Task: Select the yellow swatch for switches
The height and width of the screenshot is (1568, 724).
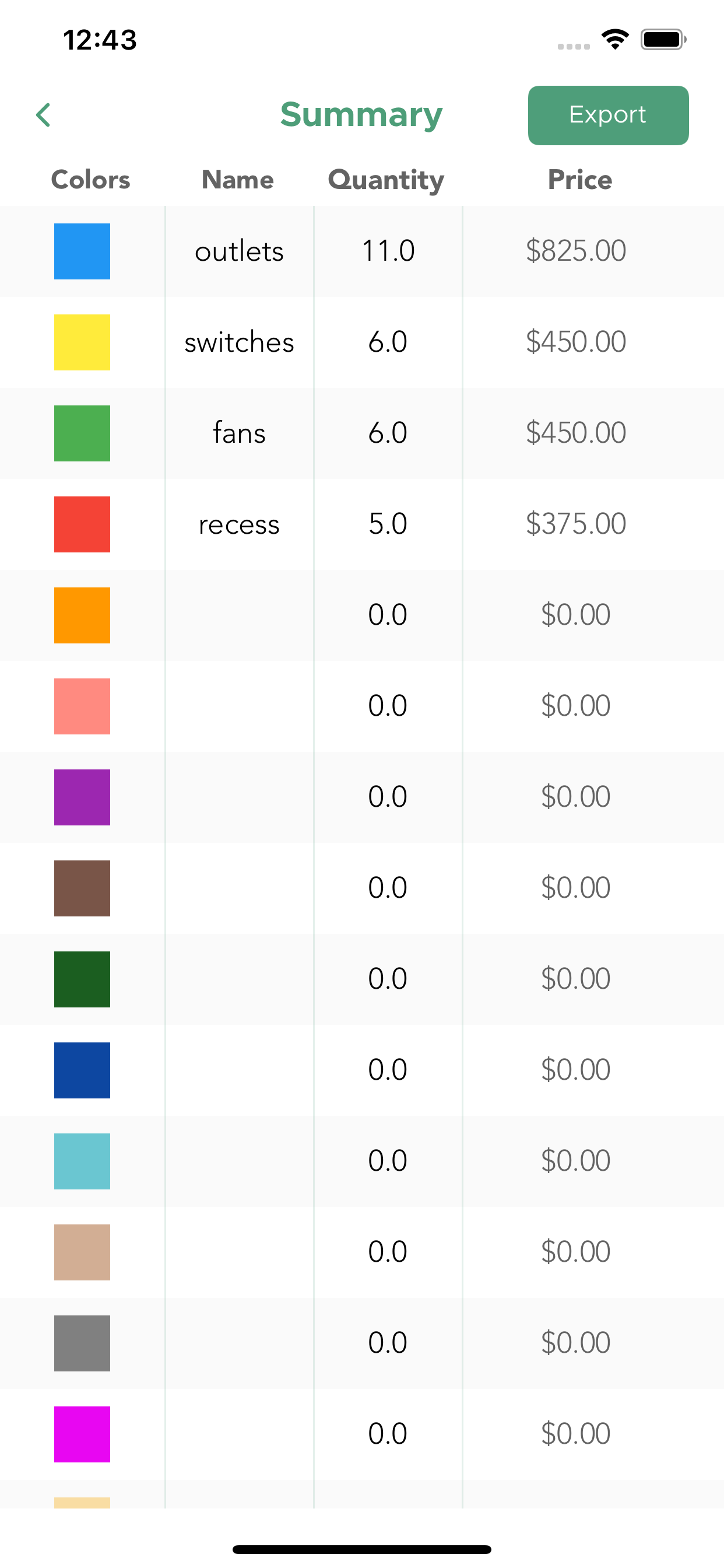Action: coord(82,342)
